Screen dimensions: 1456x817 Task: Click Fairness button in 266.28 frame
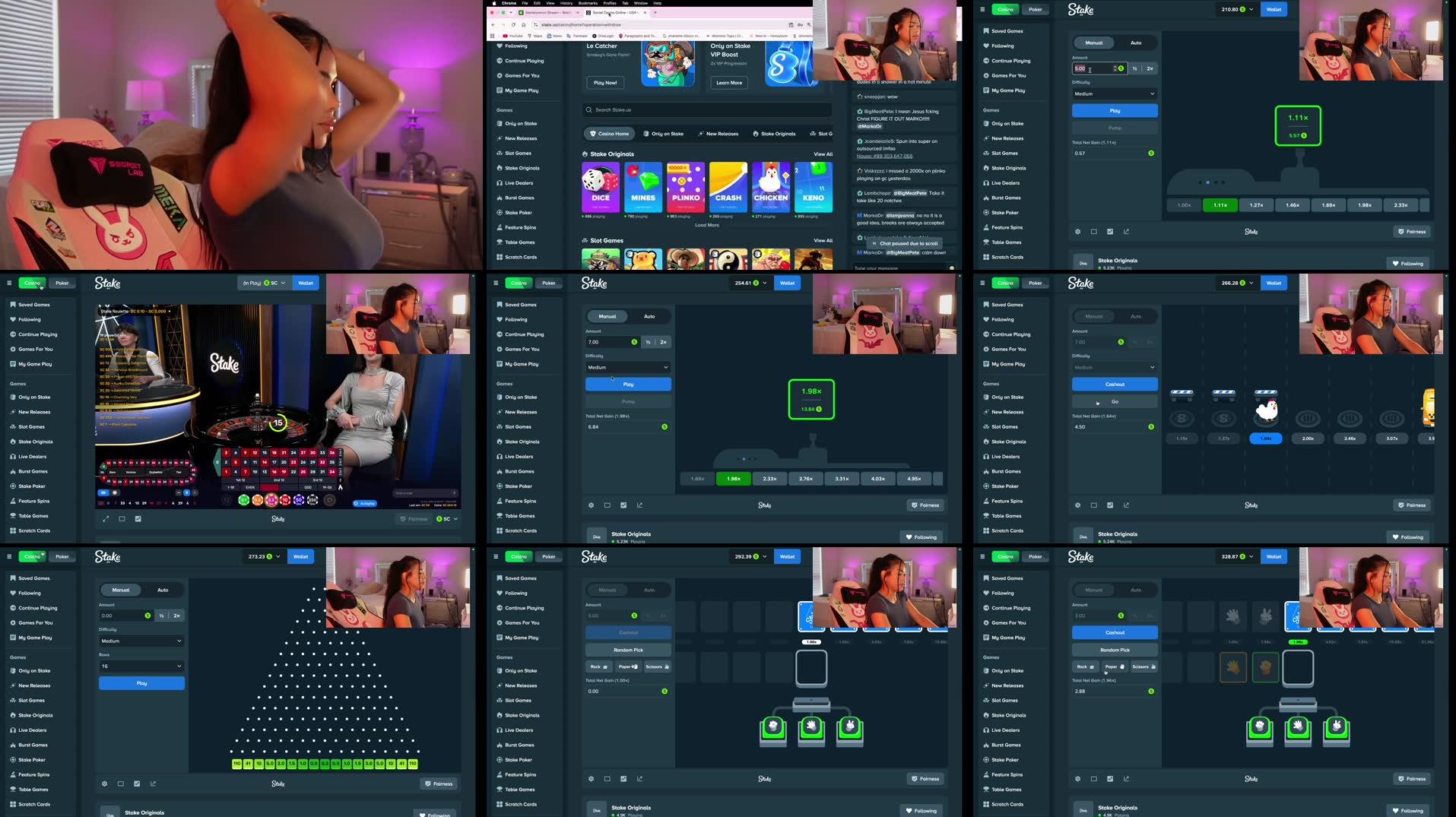click(1412, 505)
